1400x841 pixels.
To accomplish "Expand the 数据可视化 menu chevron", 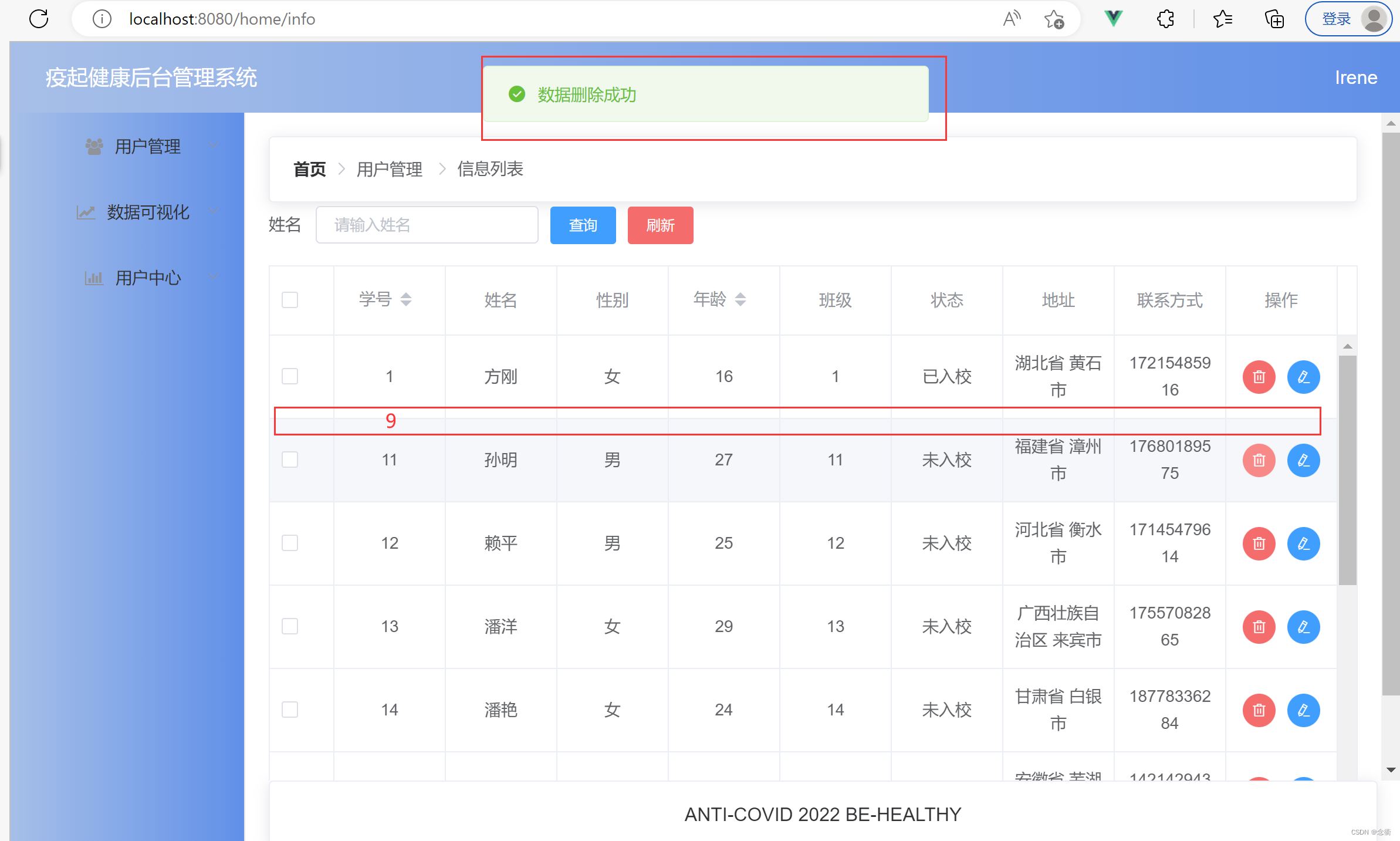I will [214, 211].
